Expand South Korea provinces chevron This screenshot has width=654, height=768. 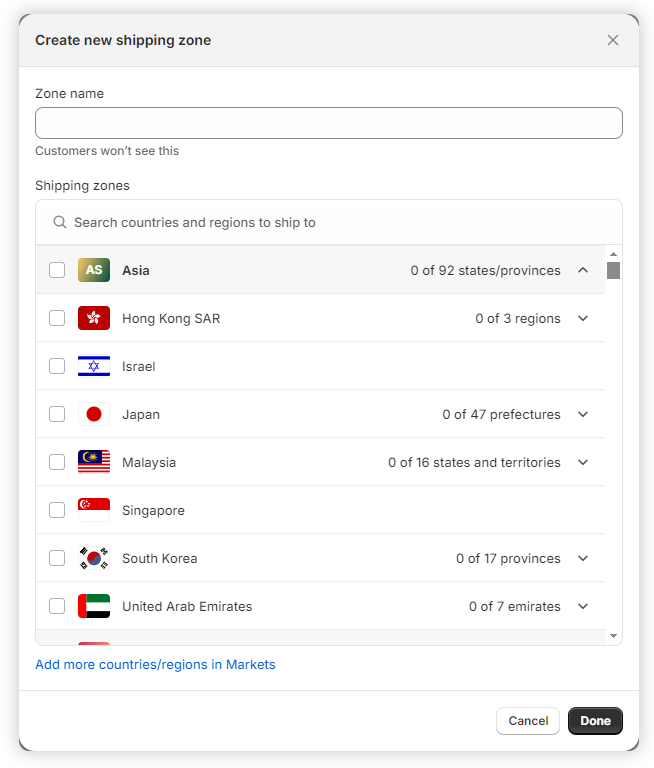coord(583,558)
